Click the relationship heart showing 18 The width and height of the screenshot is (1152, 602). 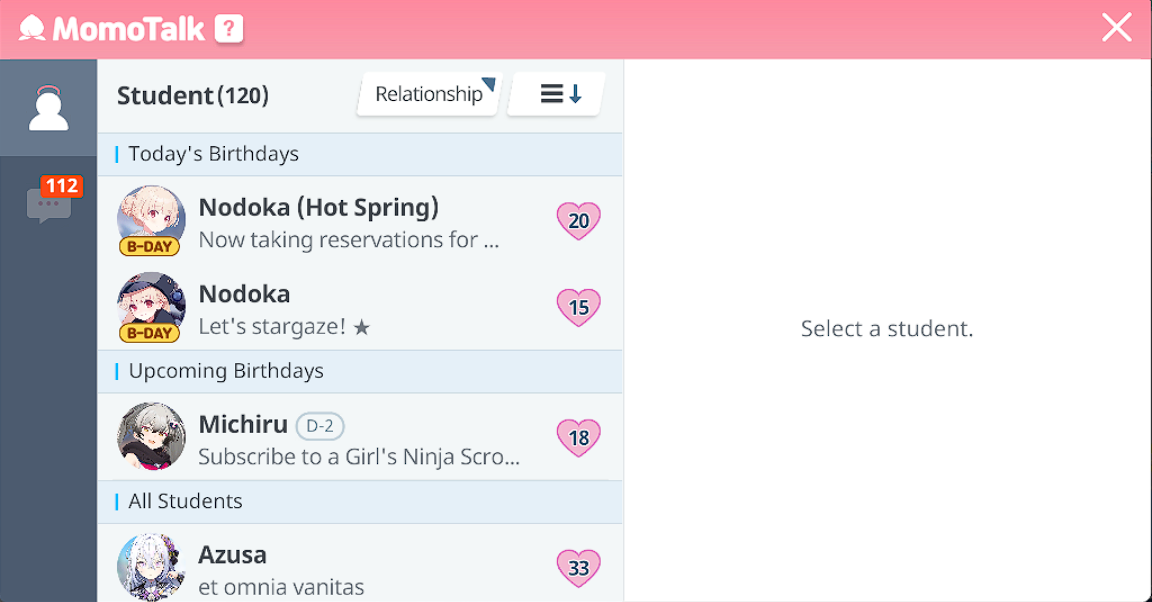[x=579, y=438]
